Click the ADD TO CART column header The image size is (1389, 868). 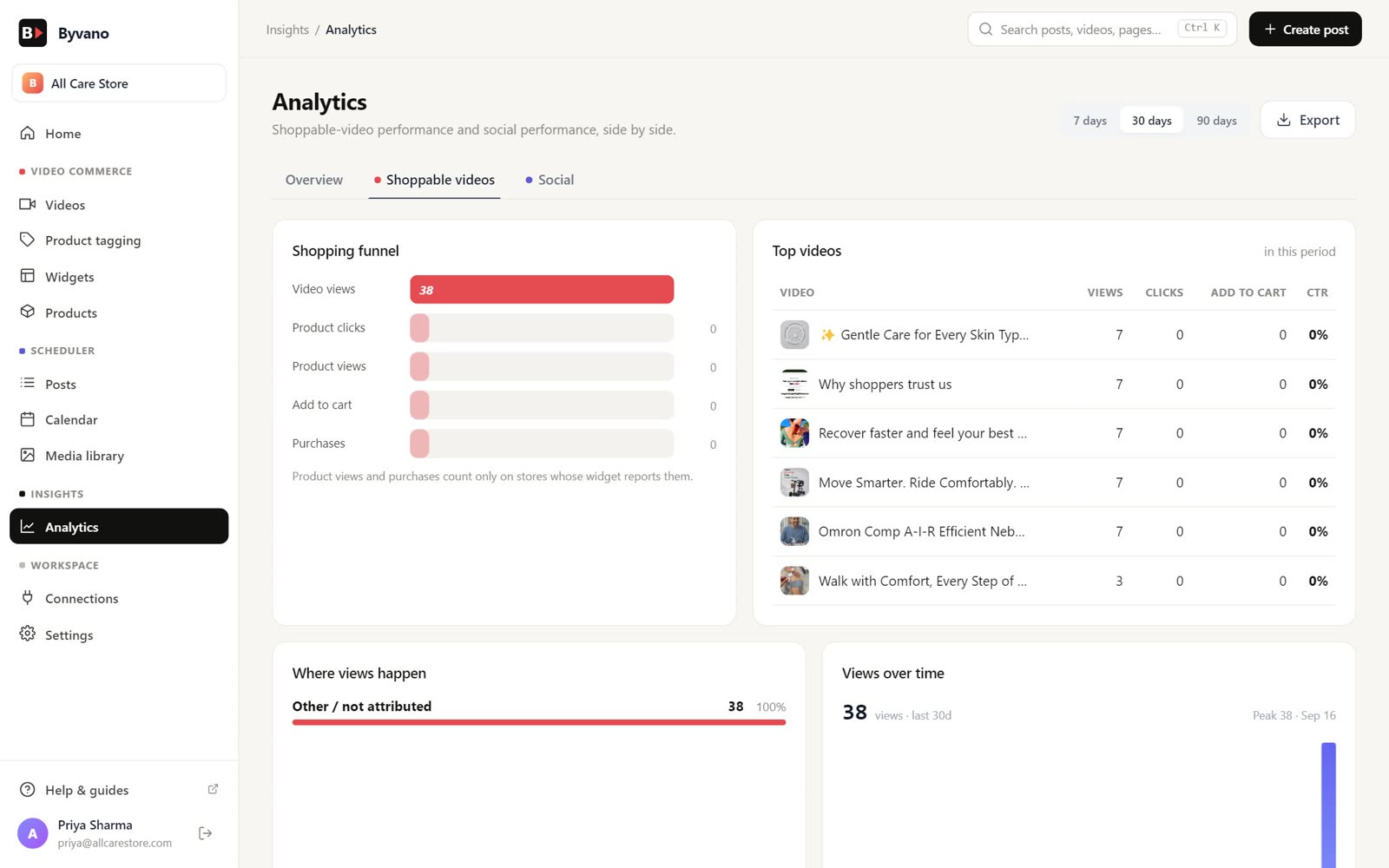(1248, 293)
